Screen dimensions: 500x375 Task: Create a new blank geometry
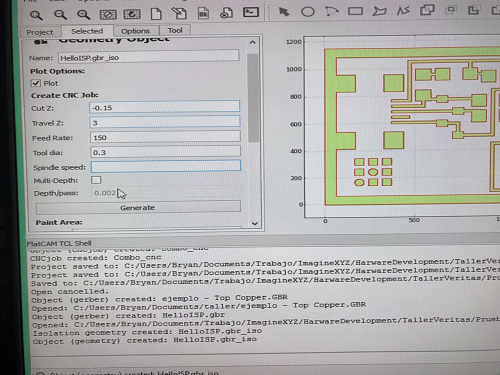pyautogui.click(x=156, y=14)
